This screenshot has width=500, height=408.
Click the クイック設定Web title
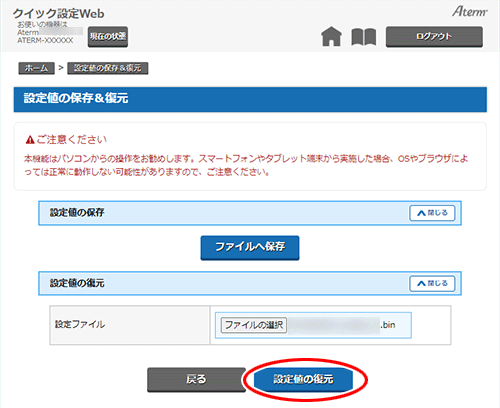[59, 14]
